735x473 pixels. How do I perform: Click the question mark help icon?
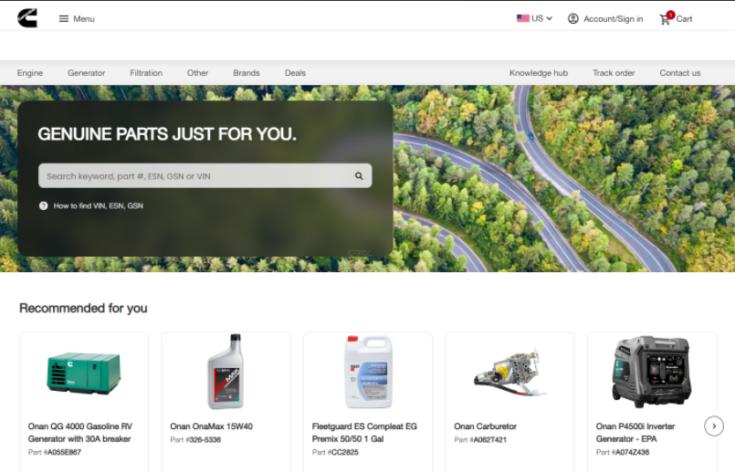(x=44, y=205)
